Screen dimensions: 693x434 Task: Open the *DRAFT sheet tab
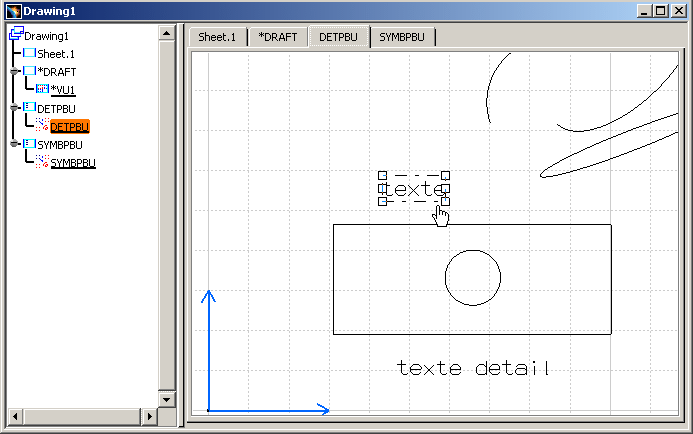tap(277, 37)
